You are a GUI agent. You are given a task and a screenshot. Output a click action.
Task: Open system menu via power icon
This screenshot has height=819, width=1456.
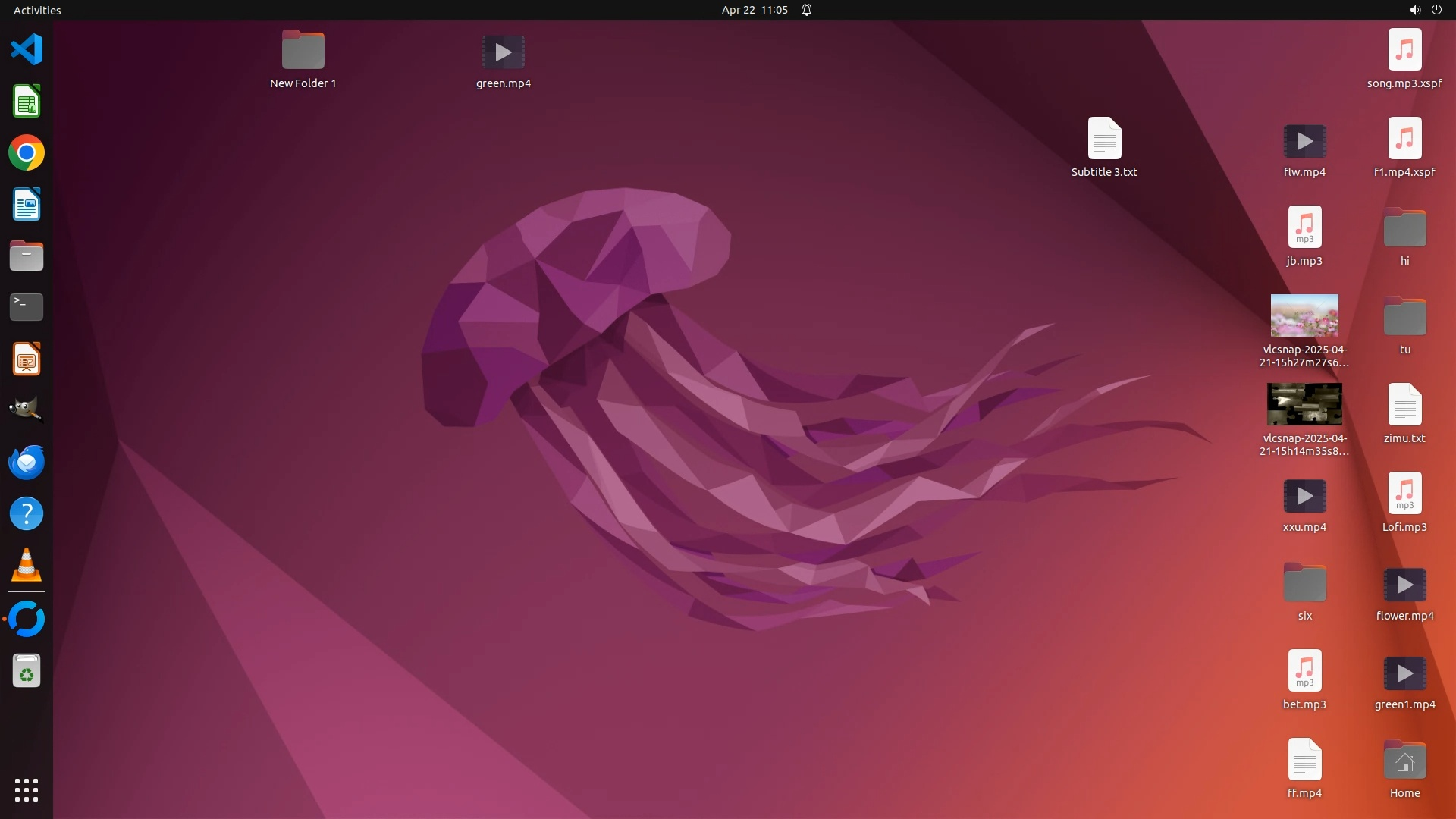1436,10
